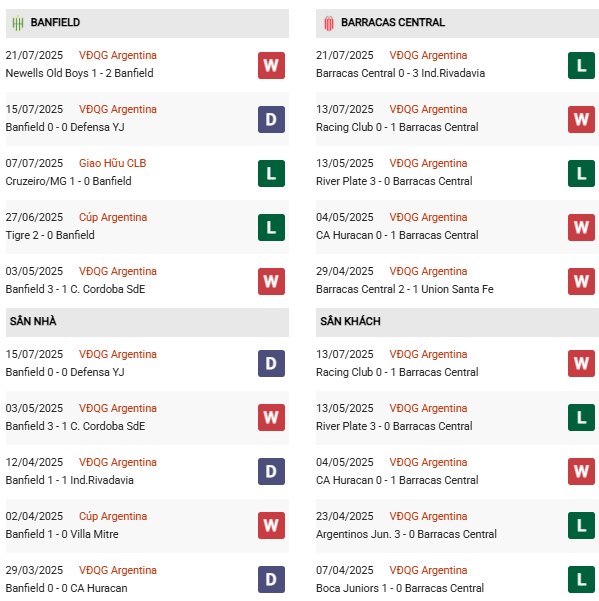Open Cúp Argentina link on 27/06/2025

point(113,217)
